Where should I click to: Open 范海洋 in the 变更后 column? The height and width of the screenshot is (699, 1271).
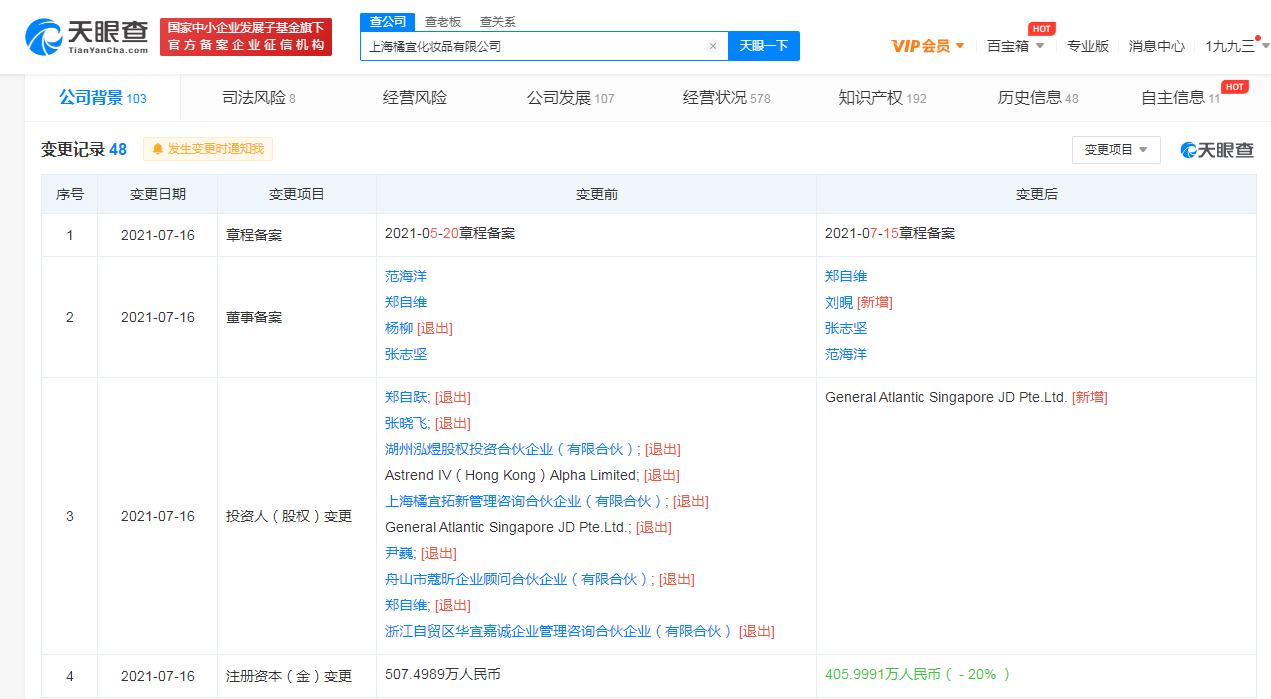(x=846, y=354)
